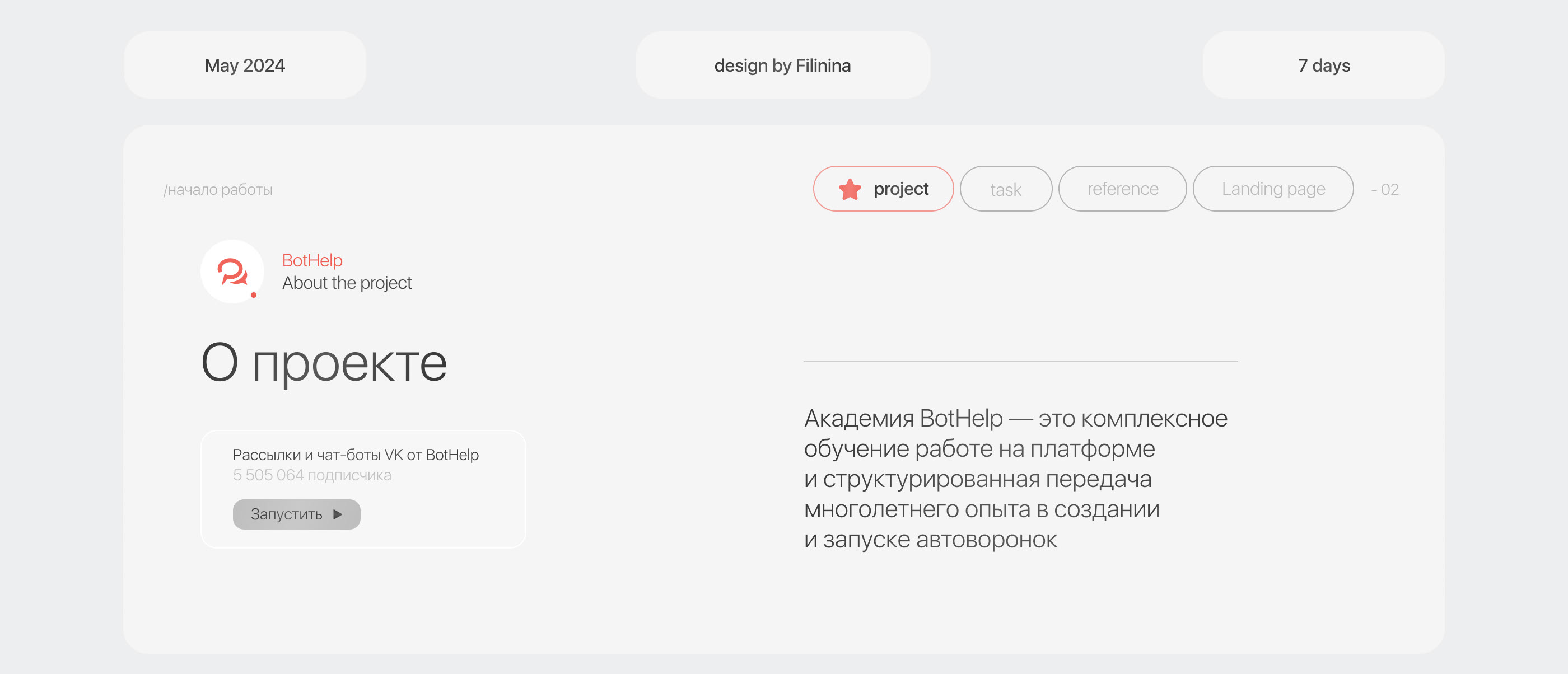
Task: Click the 7 days pill
Action: click(1323, 65)
